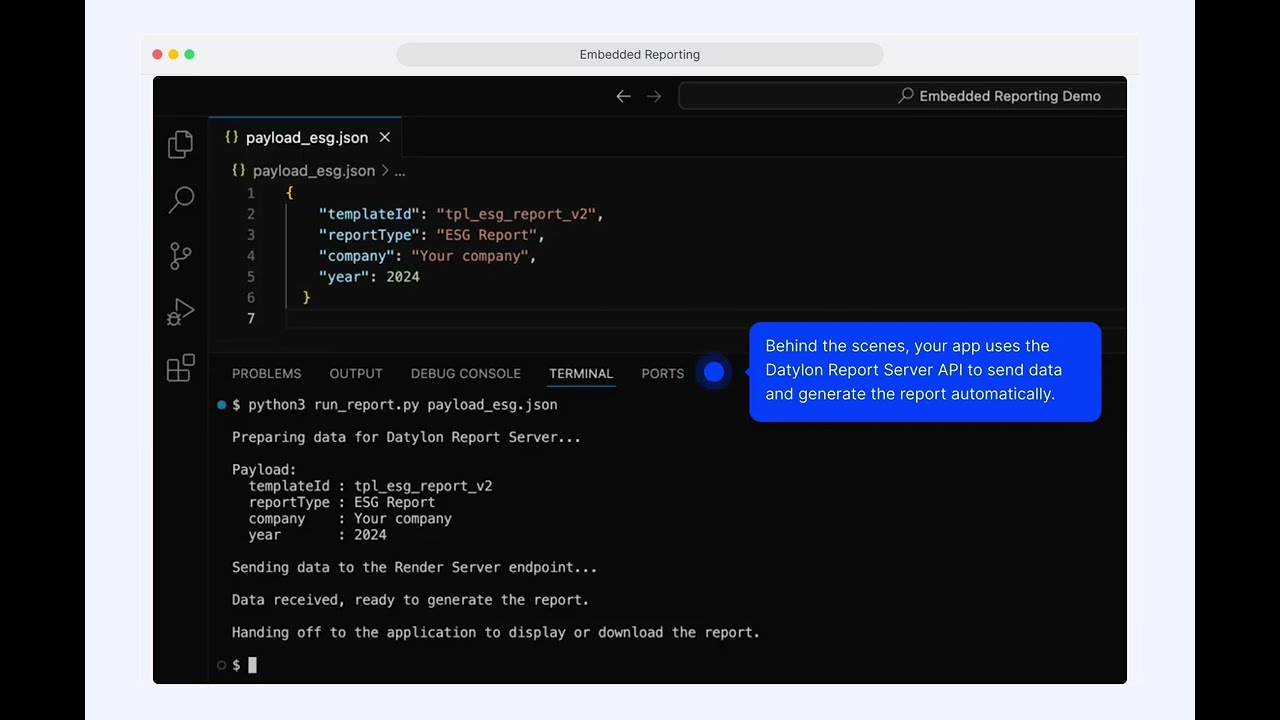The height and width of the screenshot is (720, 1280).
Task: Open Run and Debug view icon
Action: pos(181,312)
